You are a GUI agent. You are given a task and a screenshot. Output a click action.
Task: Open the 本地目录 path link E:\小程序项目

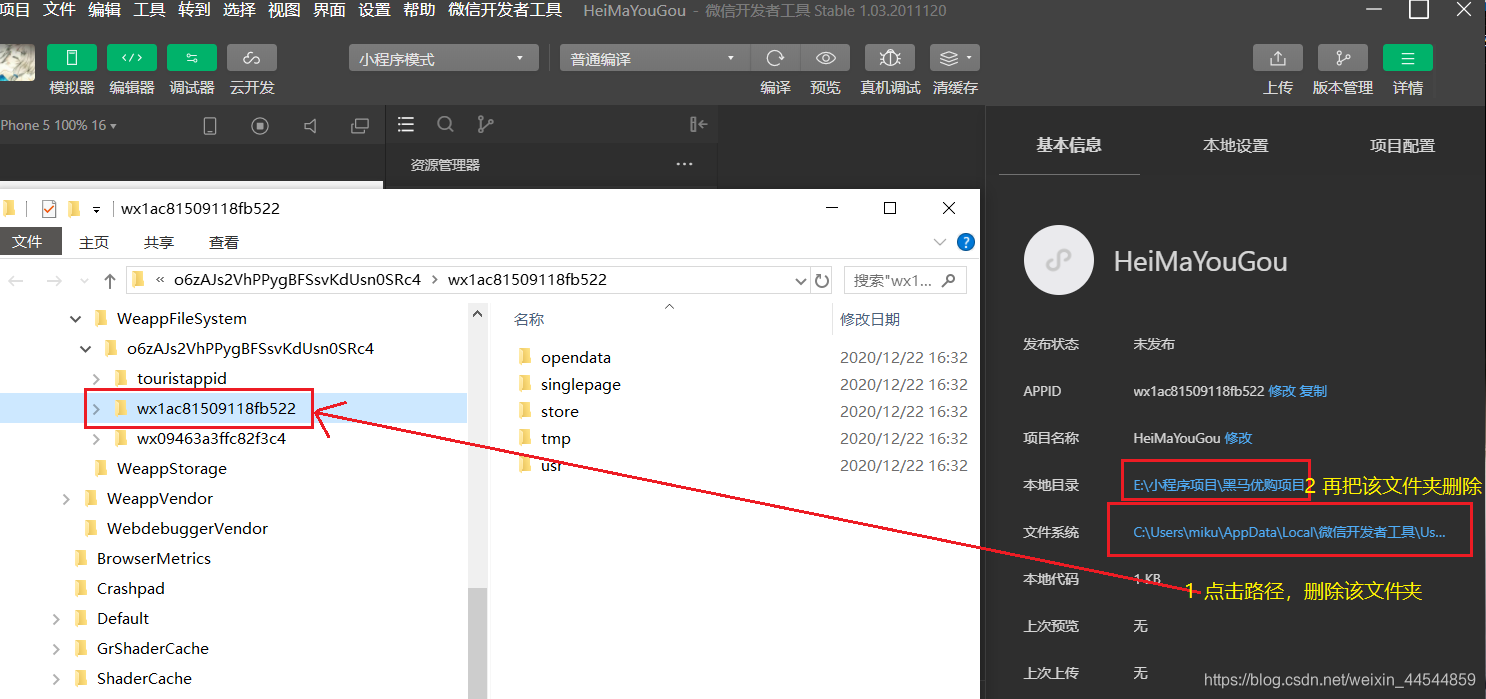[x=1219, y=485]
